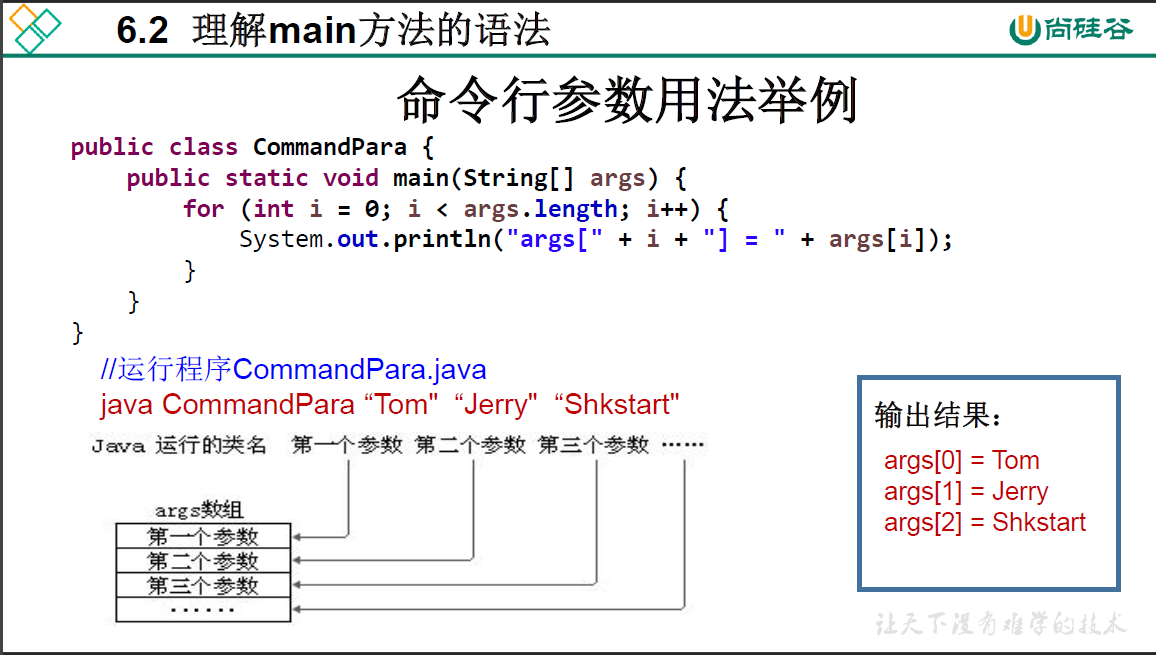Viewport: 1156px width, 655px height.
Task: Click the diamond logo icon at top left
Action: click(34, 28)
